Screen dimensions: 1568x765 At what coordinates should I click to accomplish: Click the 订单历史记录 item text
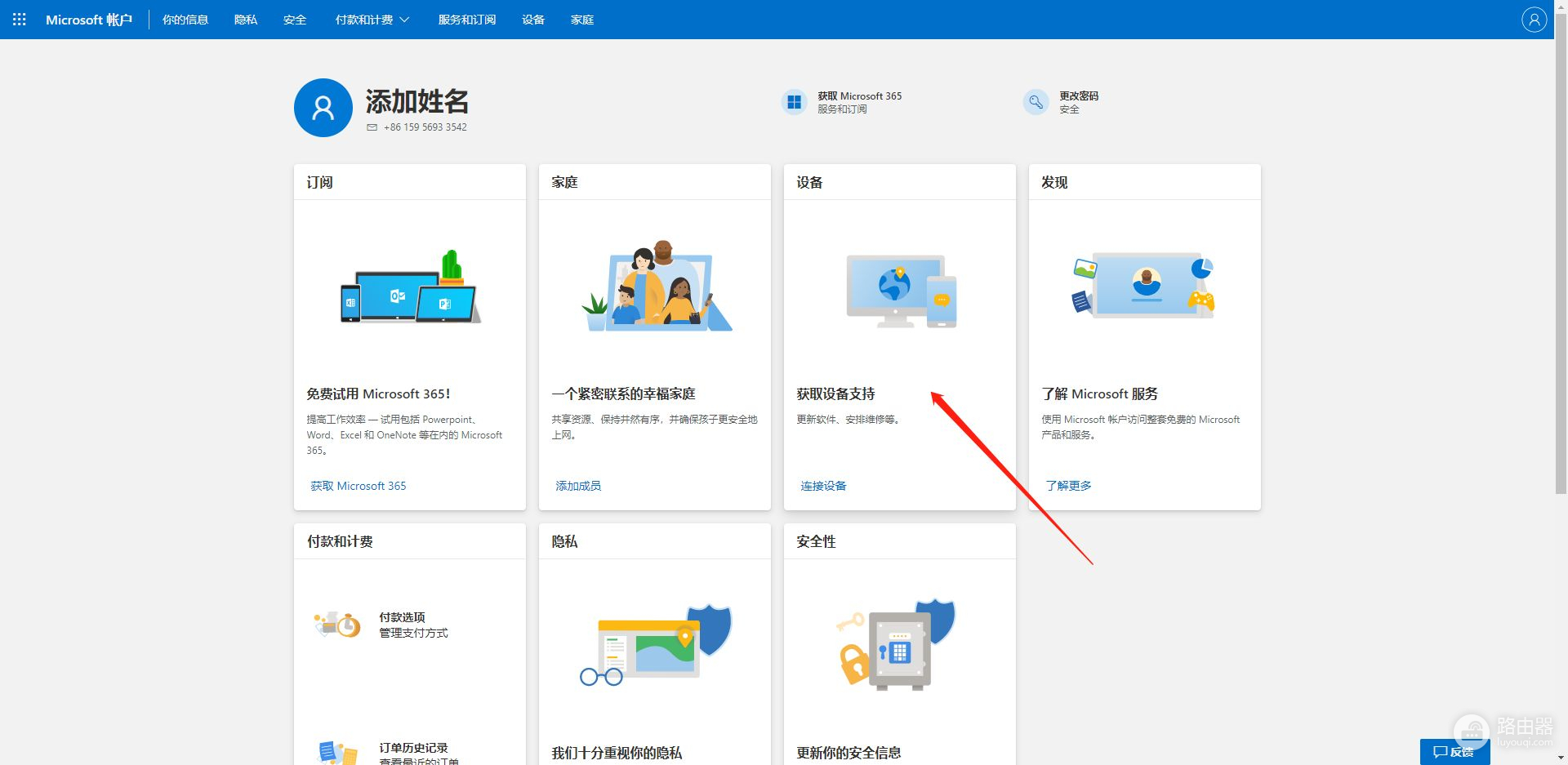[x=413, y=748]
